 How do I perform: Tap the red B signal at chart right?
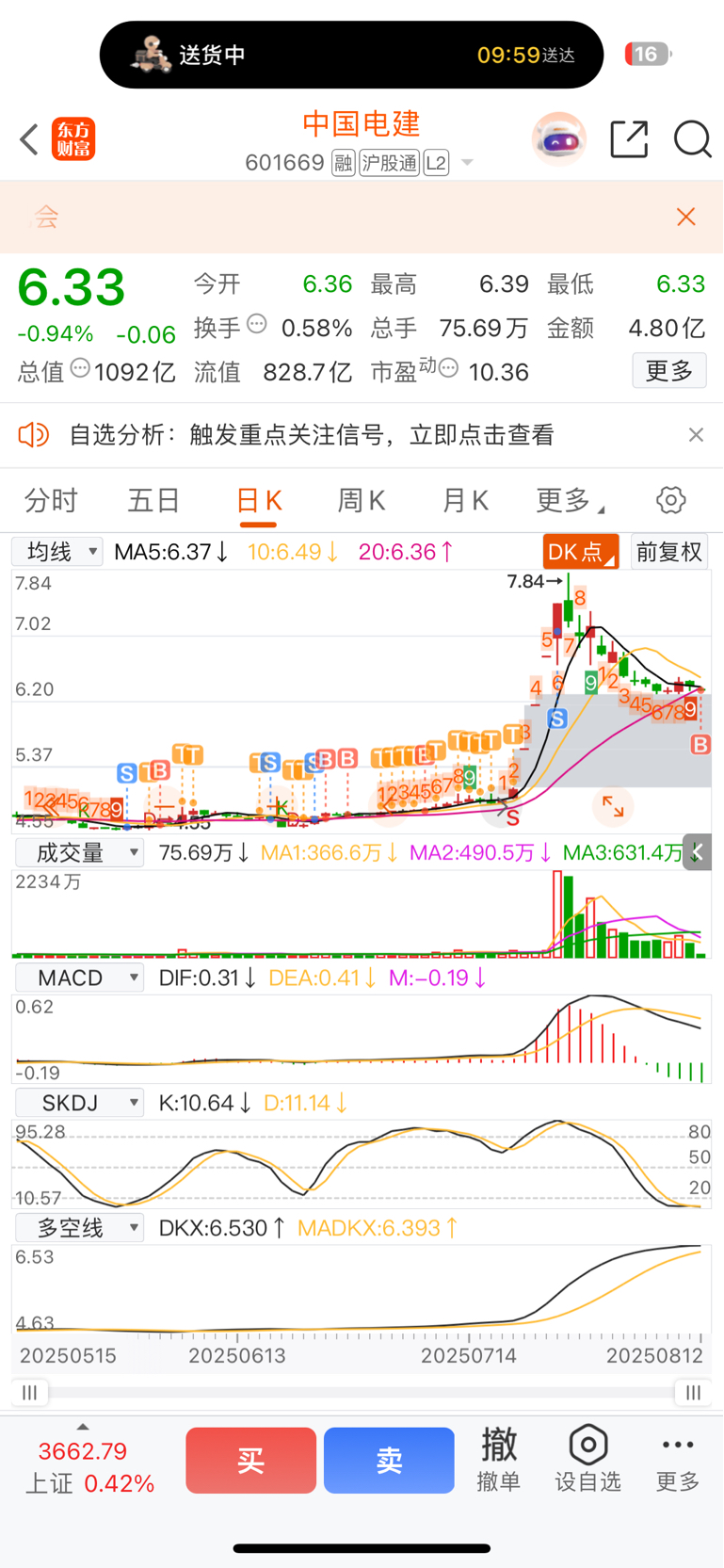click(700, 745)
